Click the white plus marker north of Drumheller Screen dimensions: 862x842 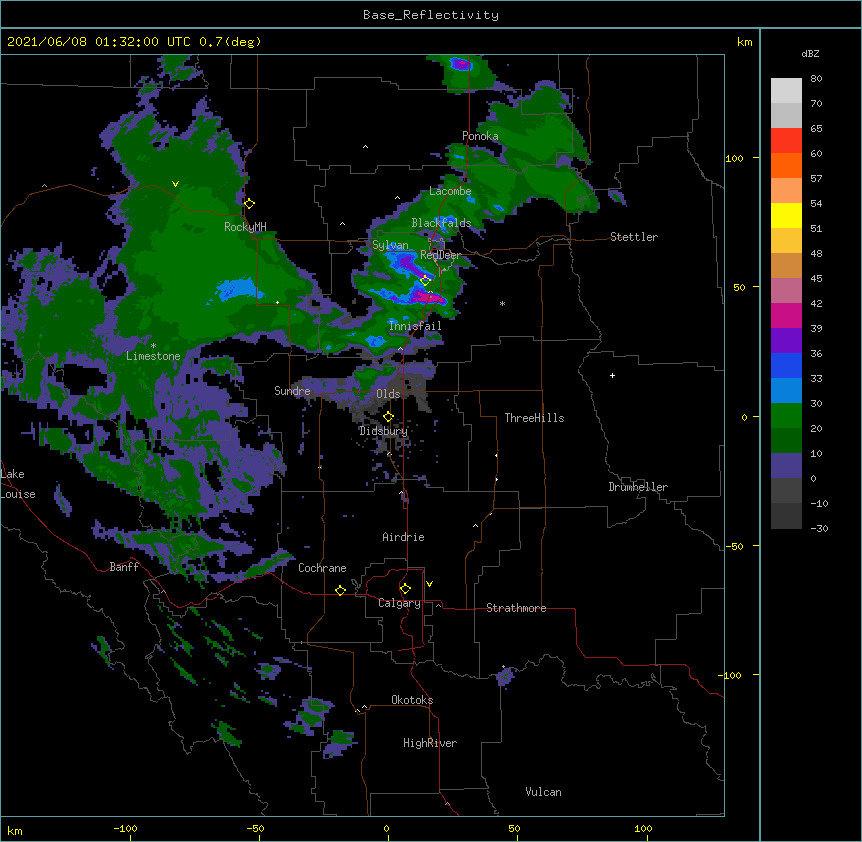(612, 375)
